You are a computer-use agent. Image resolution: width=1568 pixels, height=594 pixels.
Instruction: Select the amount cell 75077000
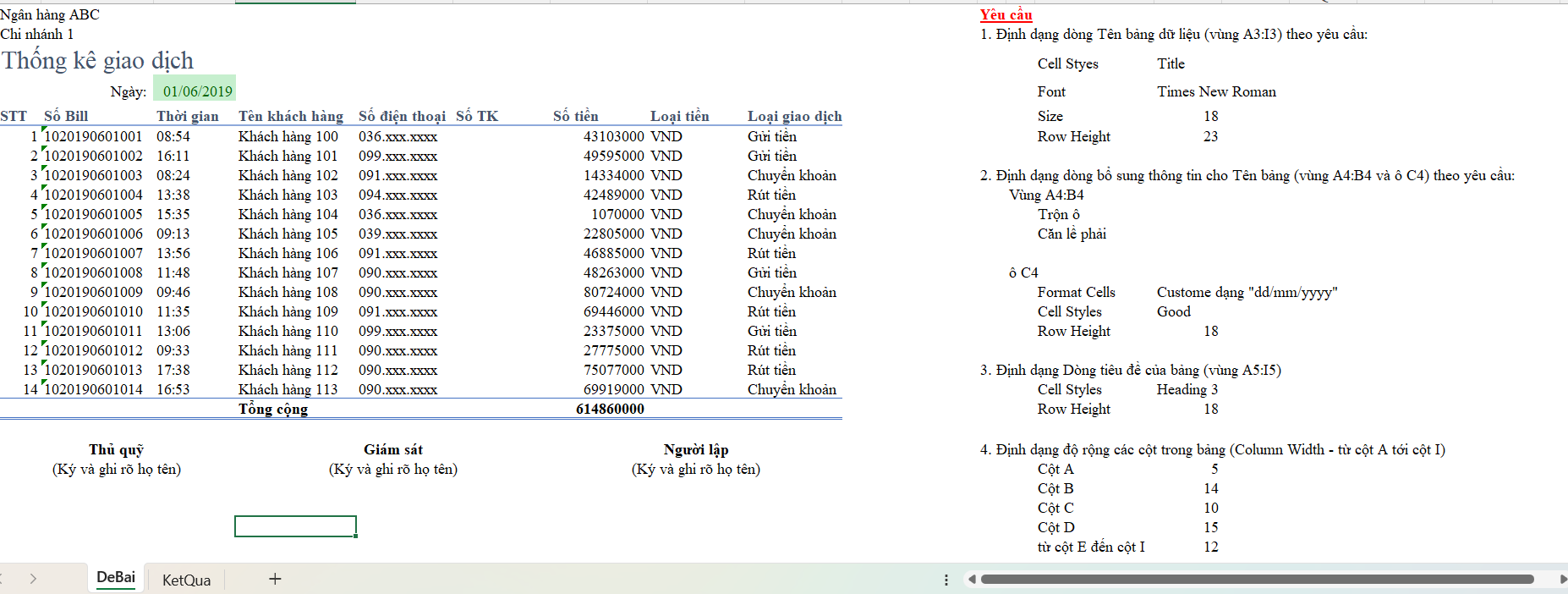pos(614,370)
